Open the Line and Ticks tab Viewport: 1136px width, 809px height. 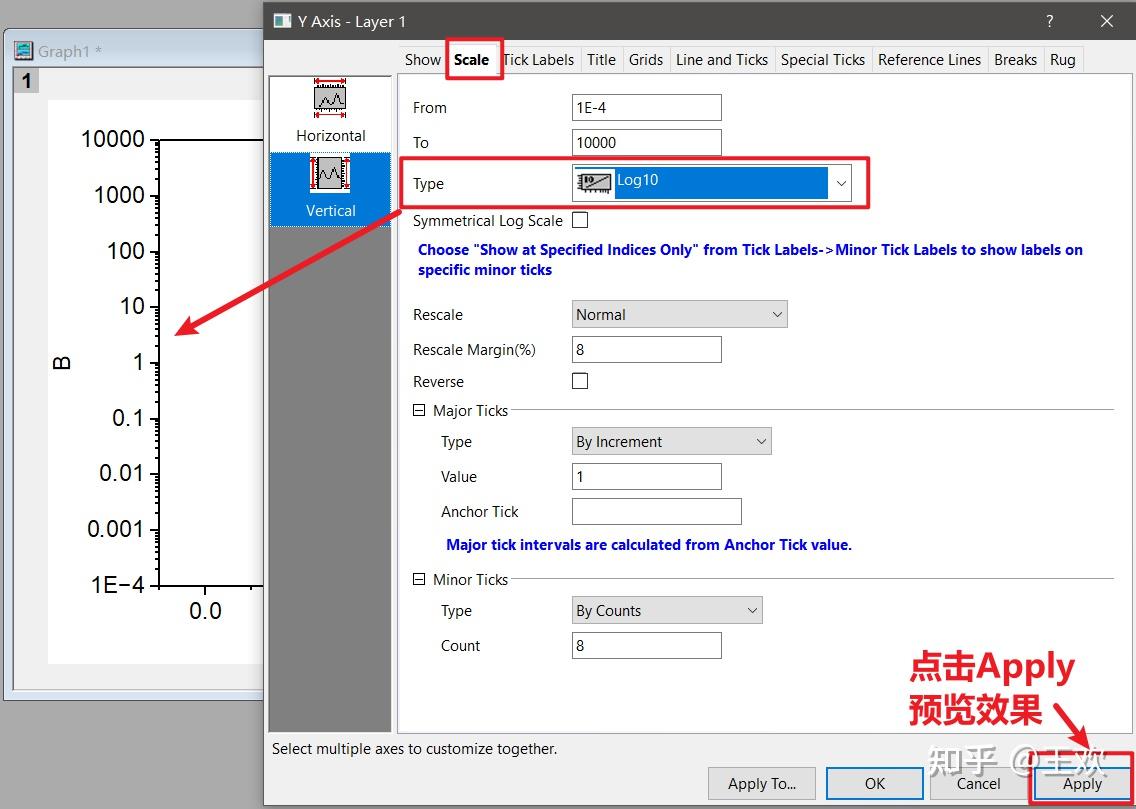[x=722, y=59]
